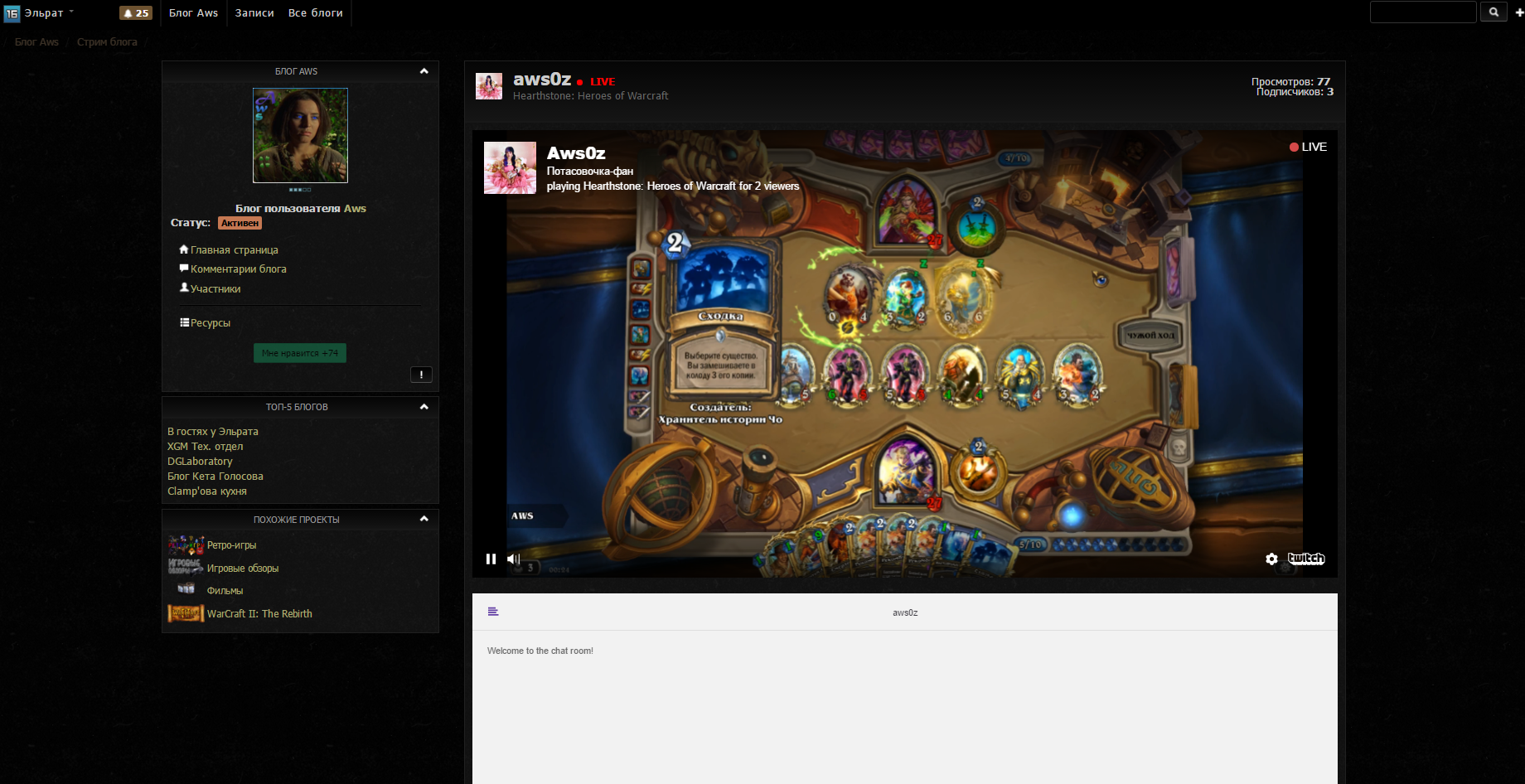Collapse the ПОХОЖИЕ ПРОЕКТЫ panel
Screen dimensions: 1525x784
click(424, 519)
